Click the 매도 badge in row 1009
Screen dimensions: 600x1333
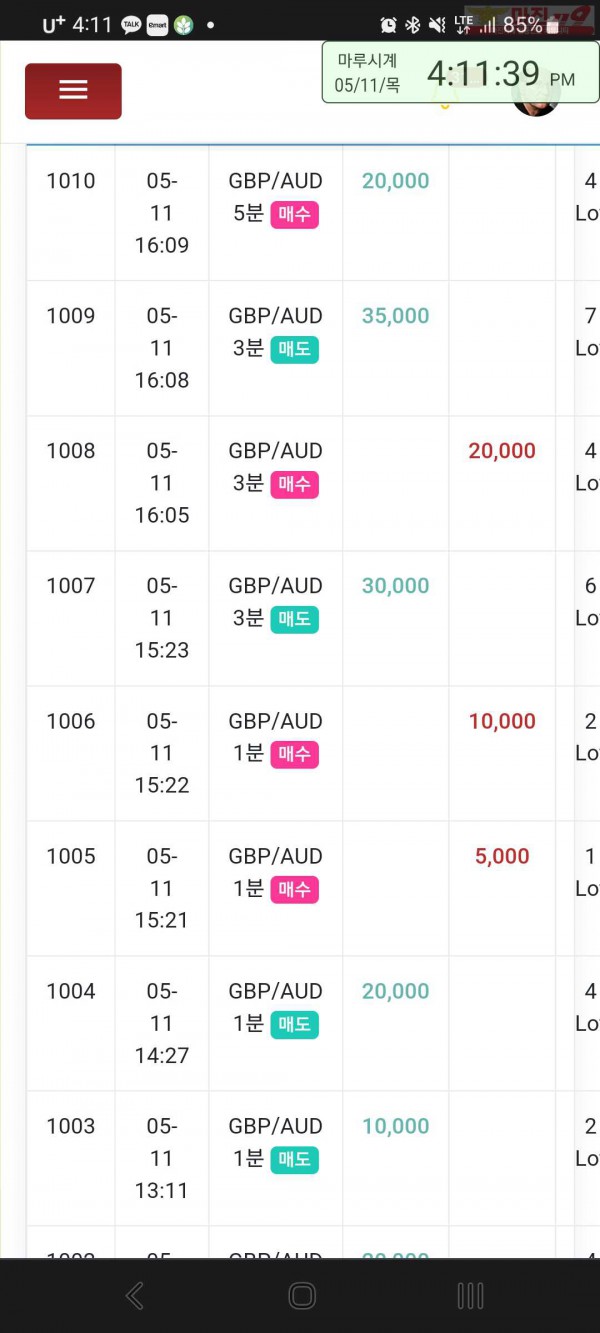click(x=294, y=349)
